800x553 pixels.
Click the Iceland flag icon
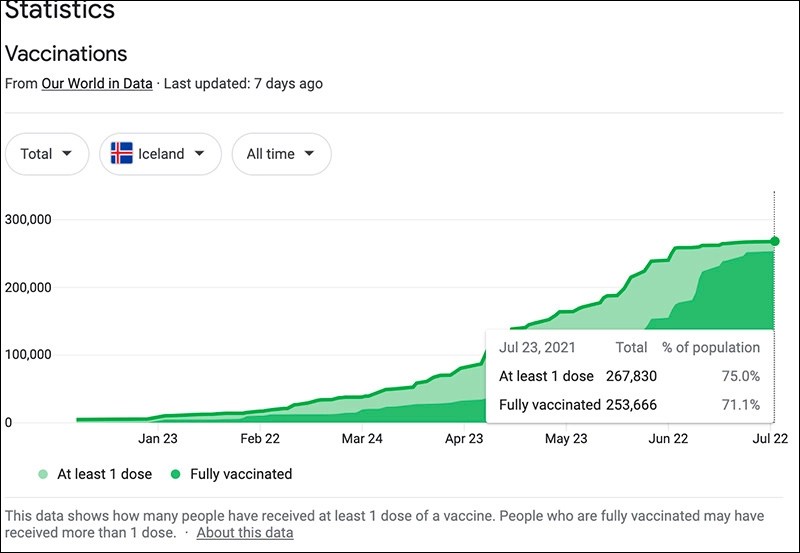click(x=122, y=154)
